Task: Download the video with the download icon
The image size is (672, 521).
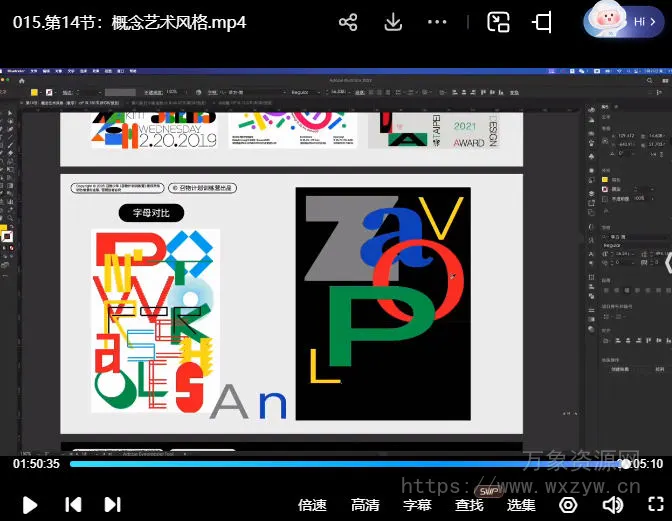Action: [393, 22]
